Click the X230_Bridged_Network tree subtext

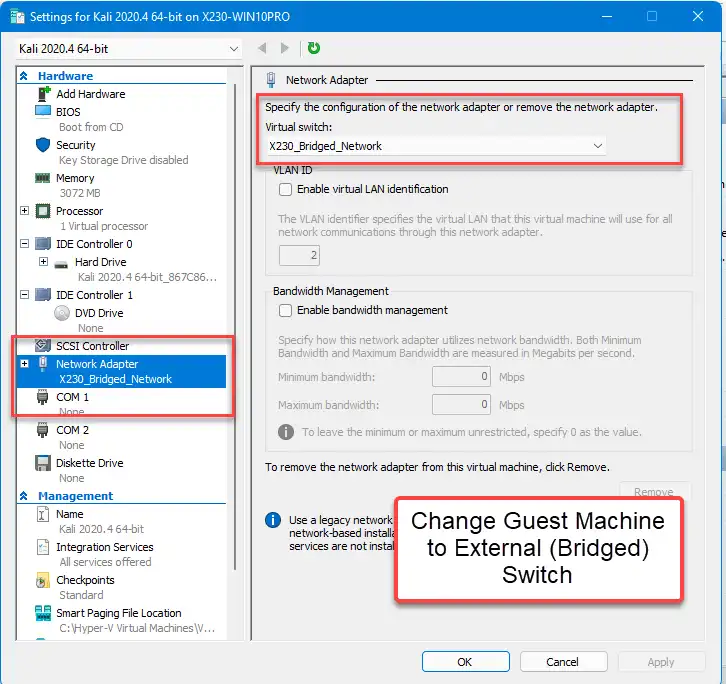point(115,379)
